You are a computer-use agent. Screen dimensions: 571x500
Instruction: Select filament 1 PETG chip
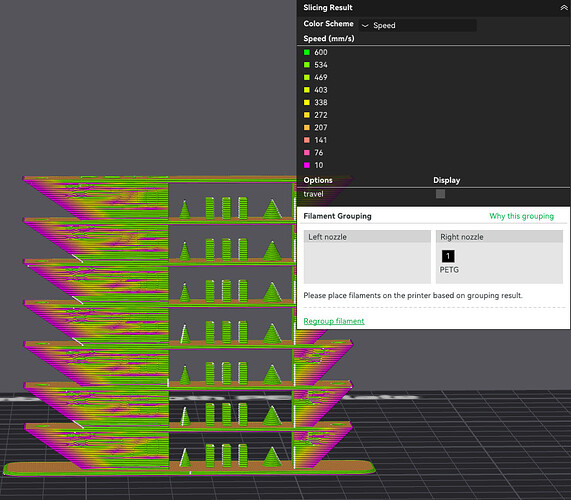point(448,256)
